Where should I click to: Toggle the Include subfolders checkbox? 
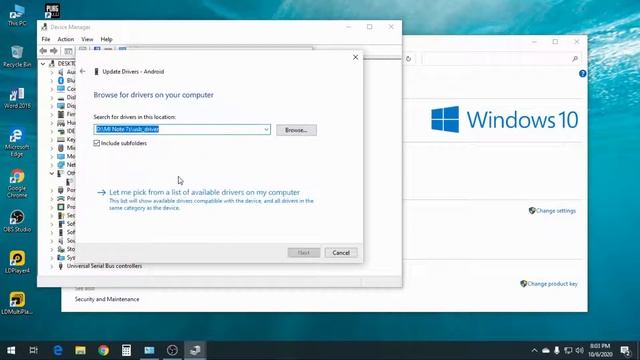coord(97,143)
